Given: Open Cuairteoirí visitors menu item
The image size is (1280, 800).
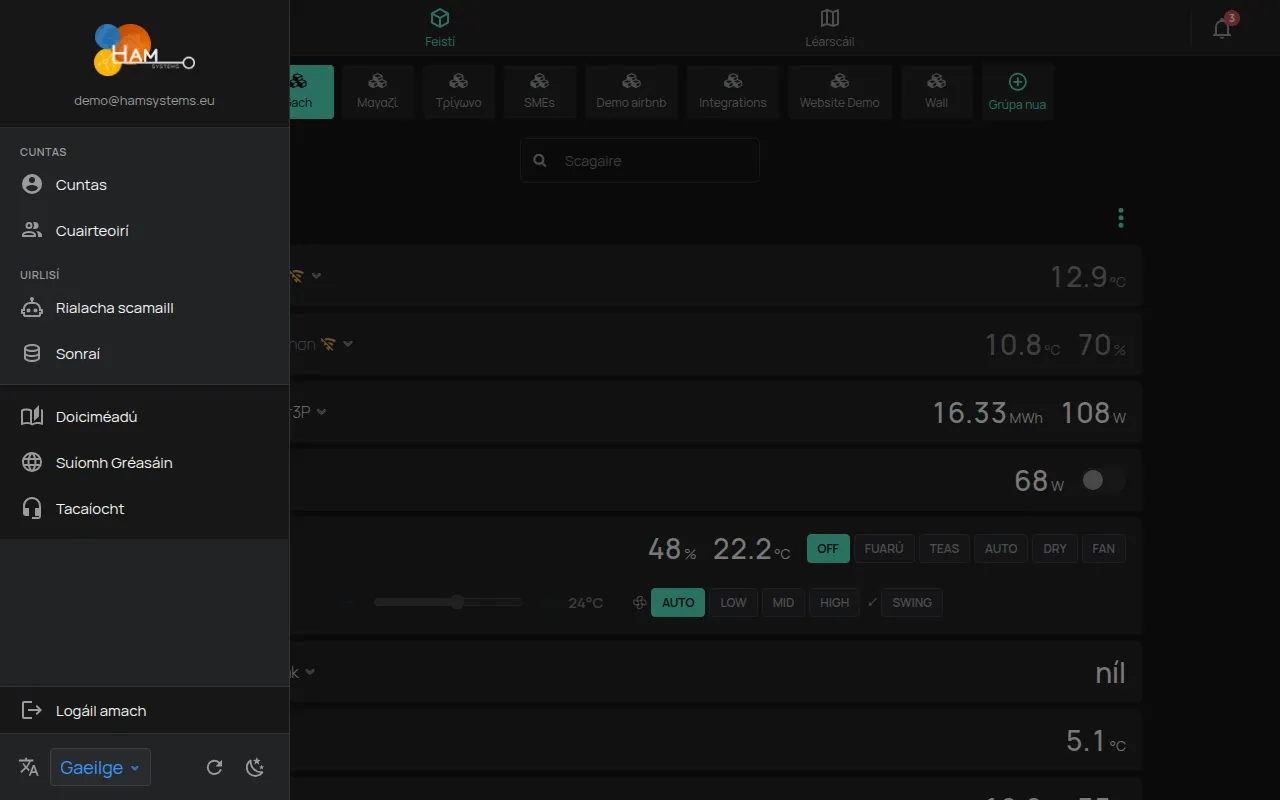Looking at the screenshot, I should (144, 231).
